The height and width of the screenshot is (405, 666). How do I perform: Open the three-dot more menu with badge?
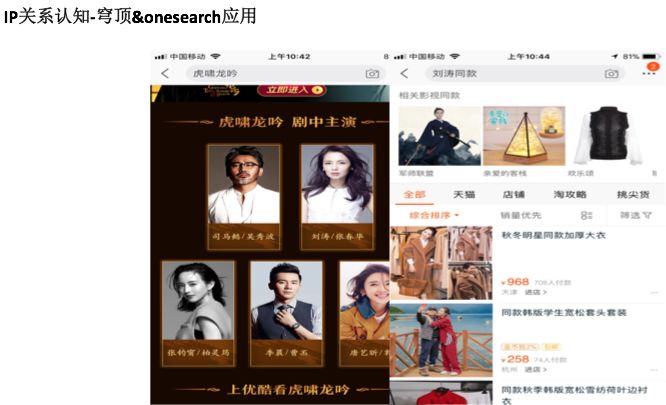coord(649,73)
